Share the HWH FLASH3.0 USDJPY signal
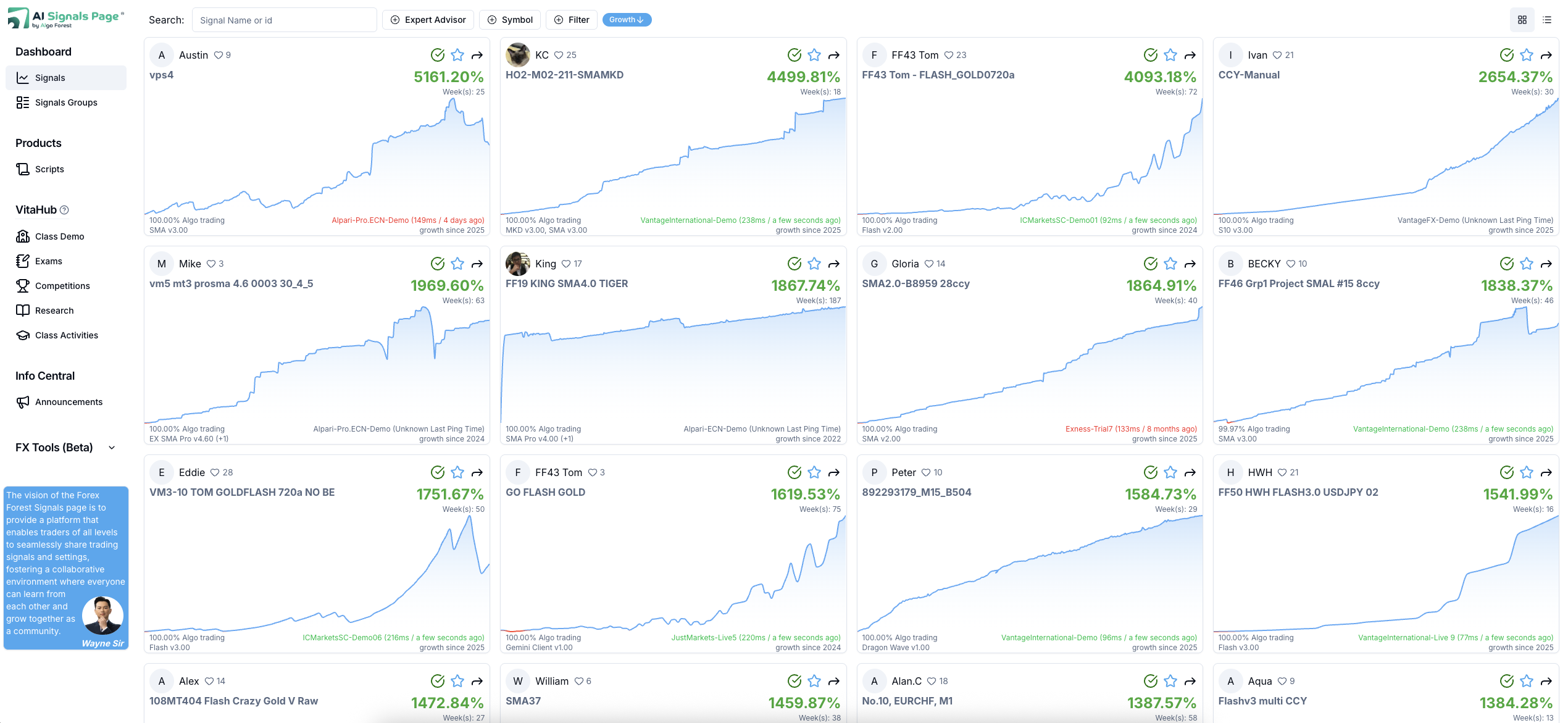Image resolution: width=1568 pixels, height=723 pixels. (1546, 473)
